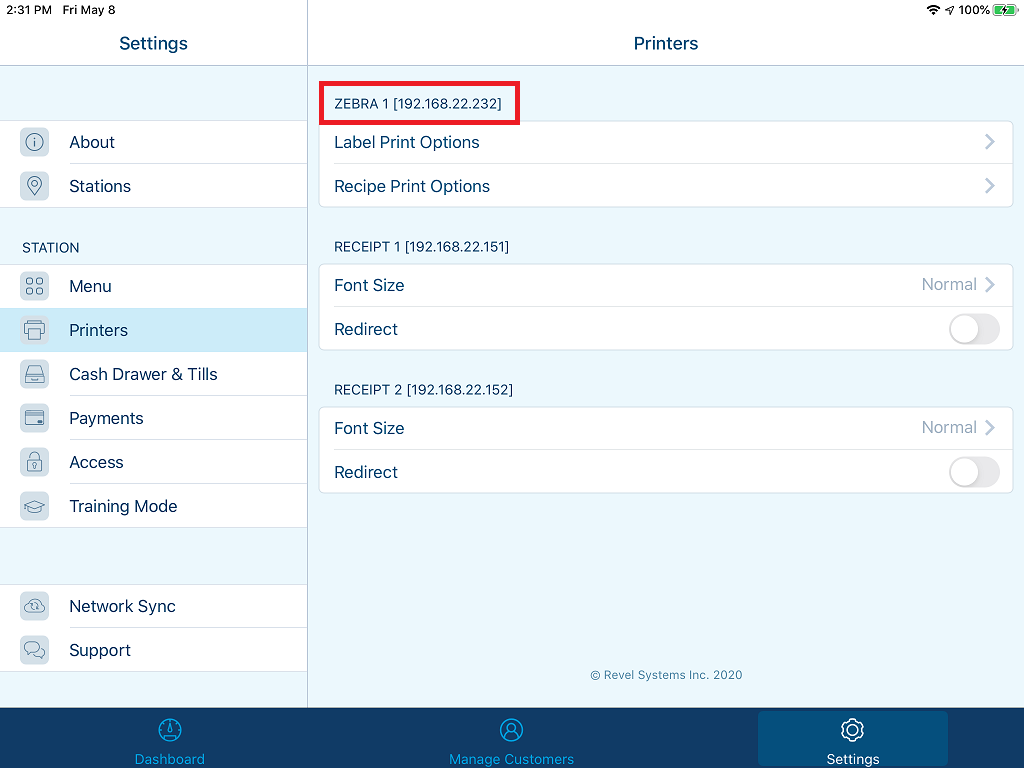Select the Zebra 1 printer header
The width and height of the screenshot is (1024, 768).
pyautogui.click(x=419, y=103)
